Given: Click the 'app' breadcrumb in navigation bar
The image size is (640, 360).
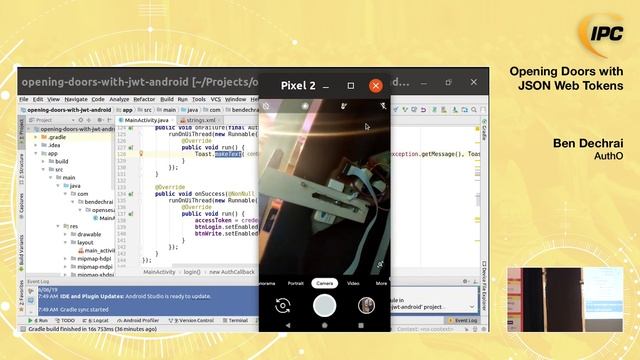Looking at the screenshot, I should (125, 110).
